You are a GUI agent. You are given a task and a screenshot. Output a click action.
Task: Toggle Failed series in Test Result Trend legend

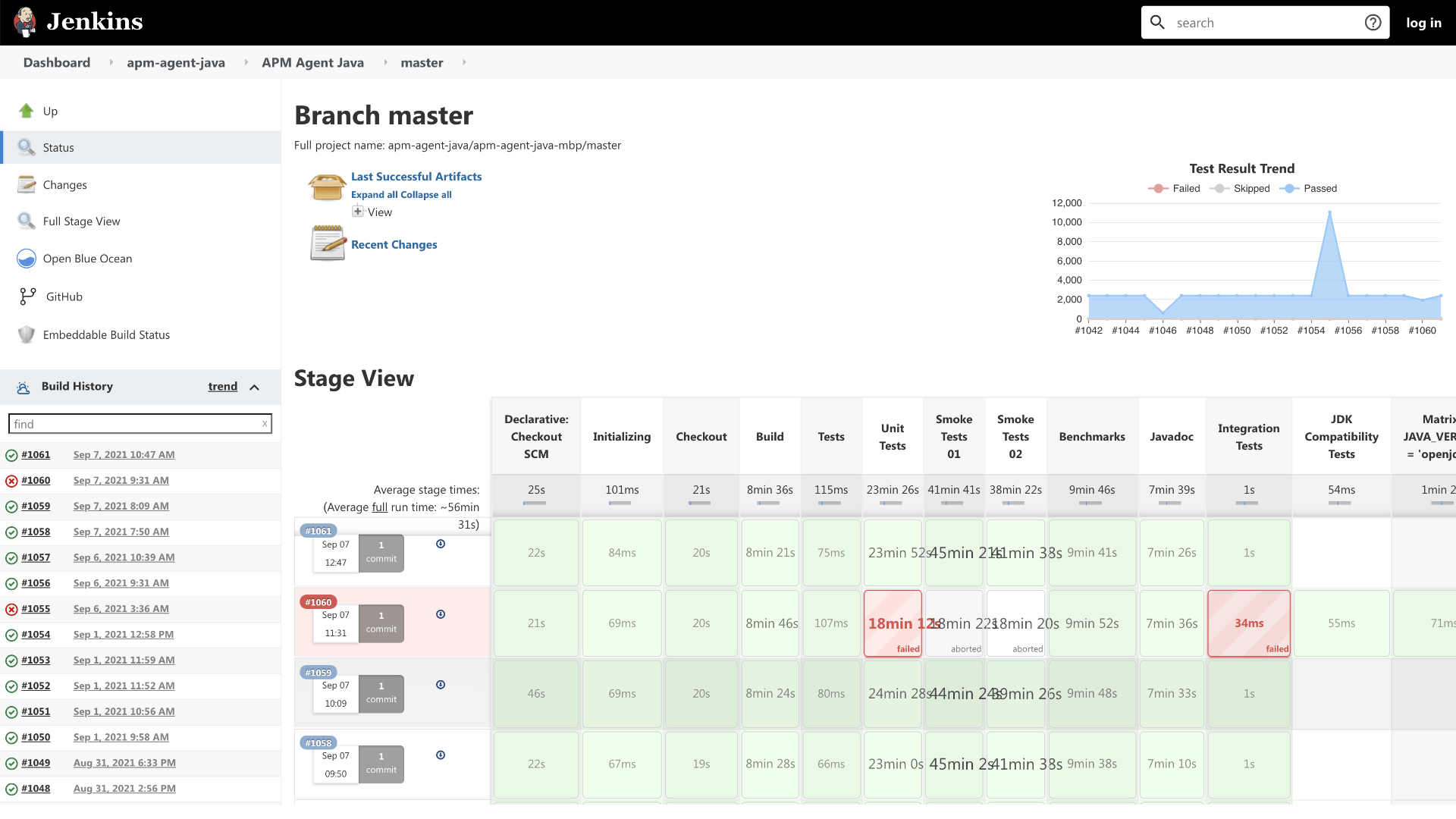[1174, 188]
